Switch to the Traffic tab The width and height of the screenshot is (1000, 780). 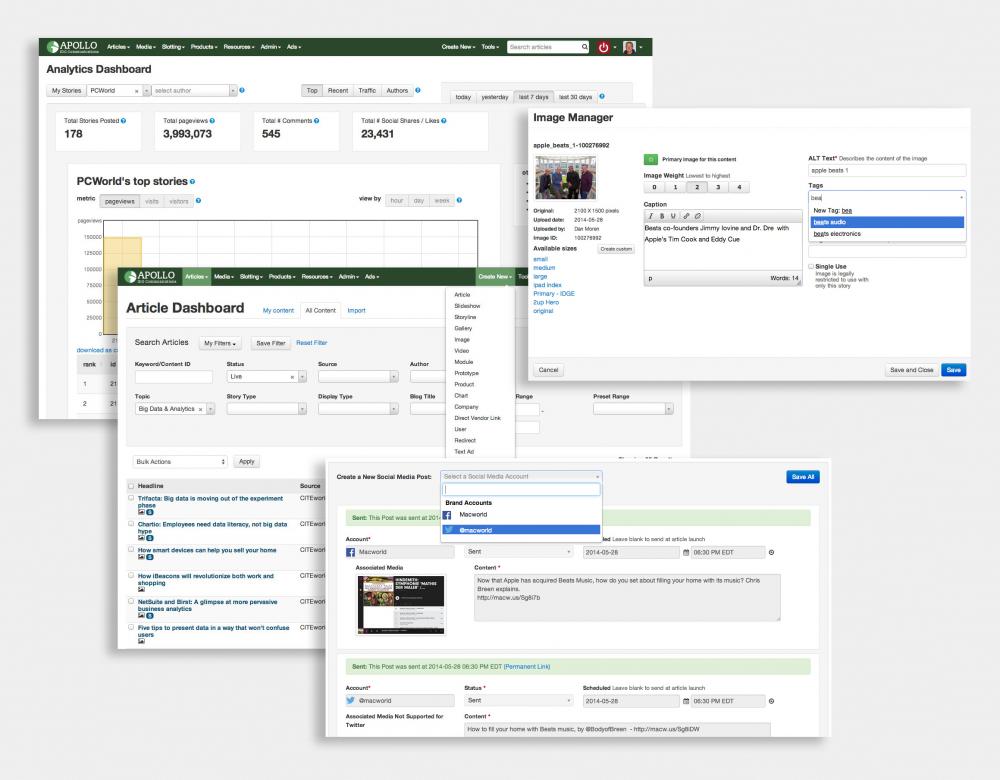click(x=367, y=91)
